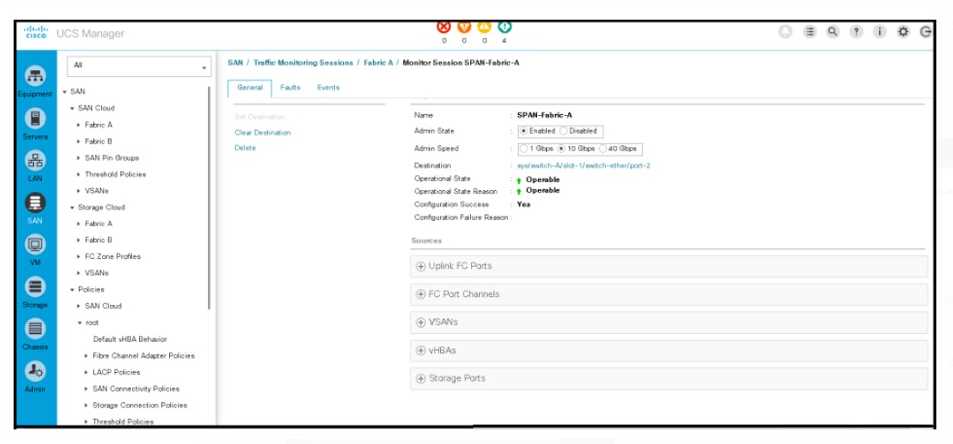Open the Servers navigation icon
The height and width of the screenshot is (444, 953).
pos(33,120)
